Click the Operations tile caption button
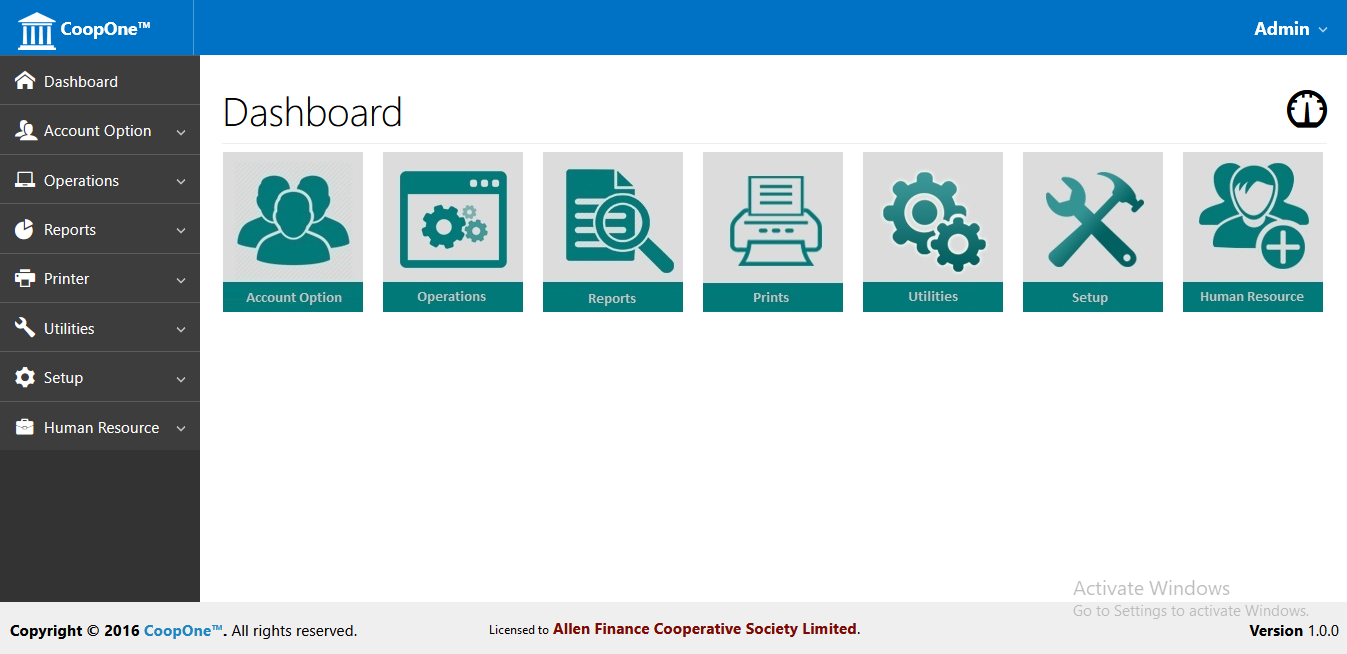The height and width of the screenshot is (654, 1347). (453, 297)
